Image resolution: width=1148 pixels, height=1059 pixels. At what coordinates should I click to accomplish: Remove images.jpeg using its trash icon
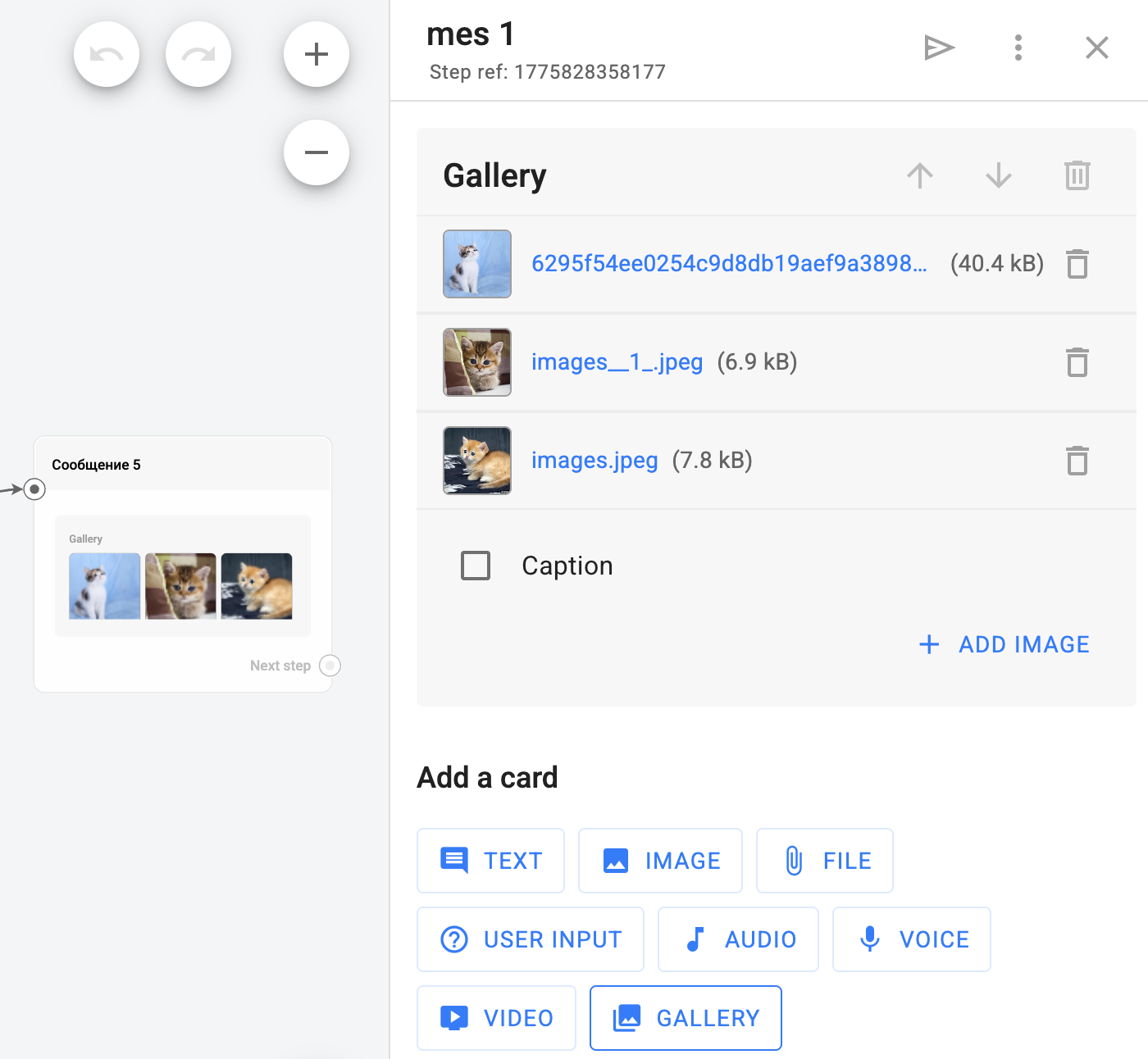point(1077,461)
